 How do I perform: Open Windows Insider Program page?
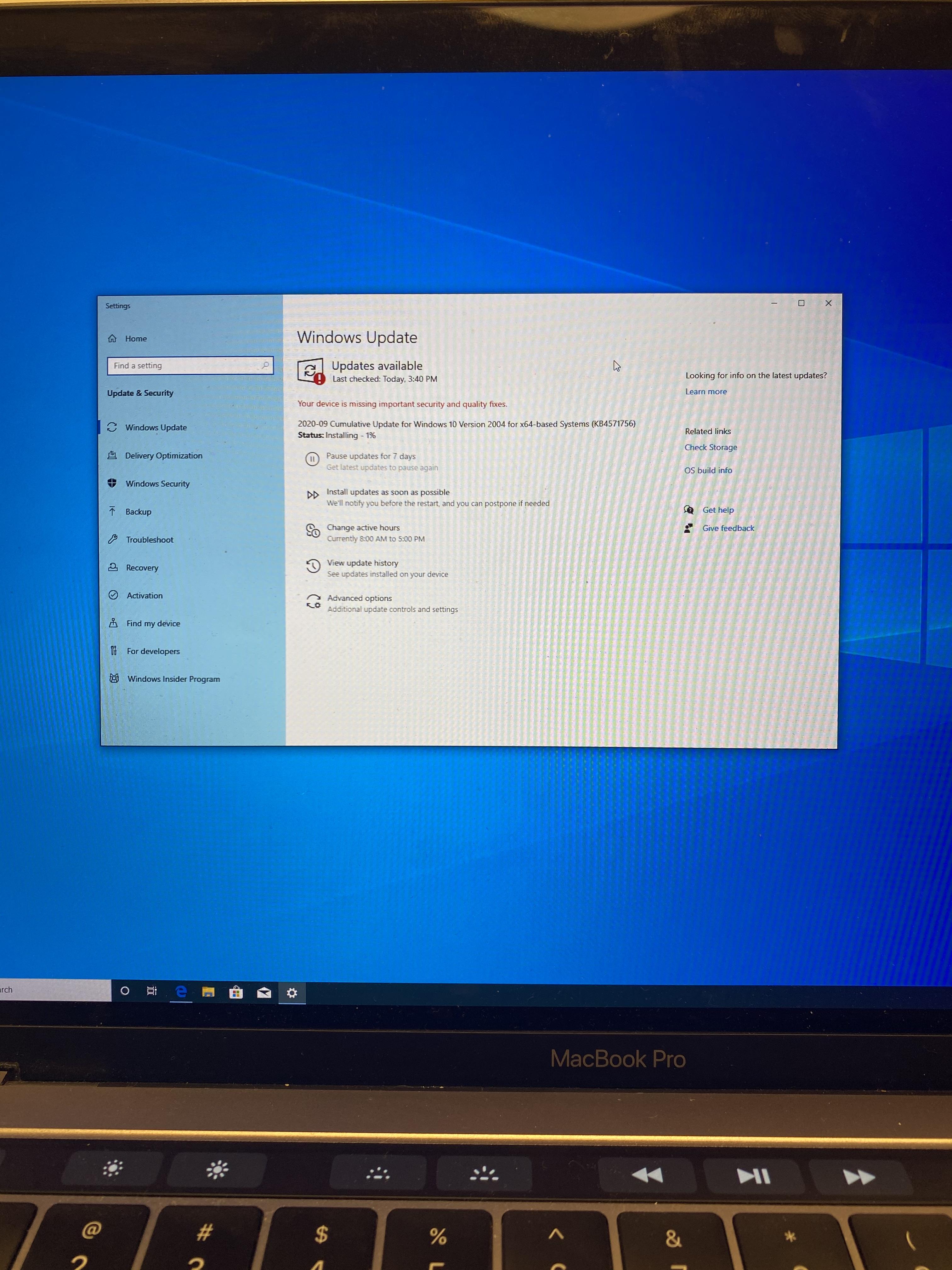pyautogui.click(x=173, y=679)
